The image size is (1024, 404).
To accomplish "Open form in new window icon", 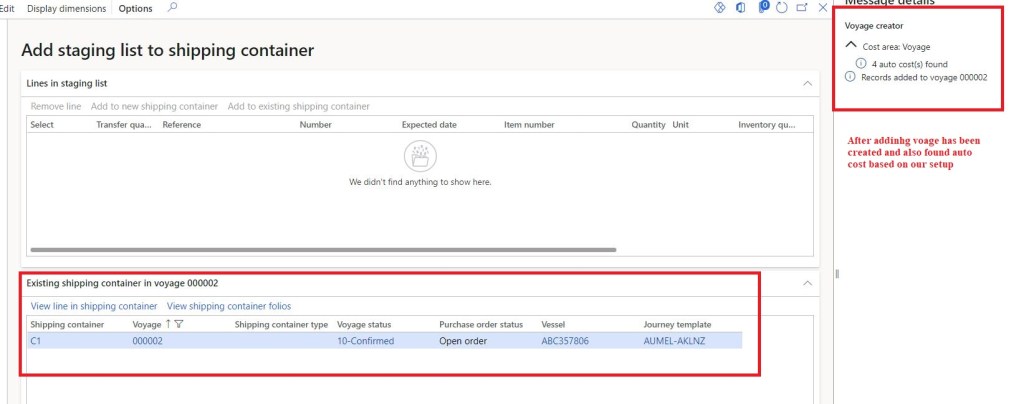I will coord(802,8).
